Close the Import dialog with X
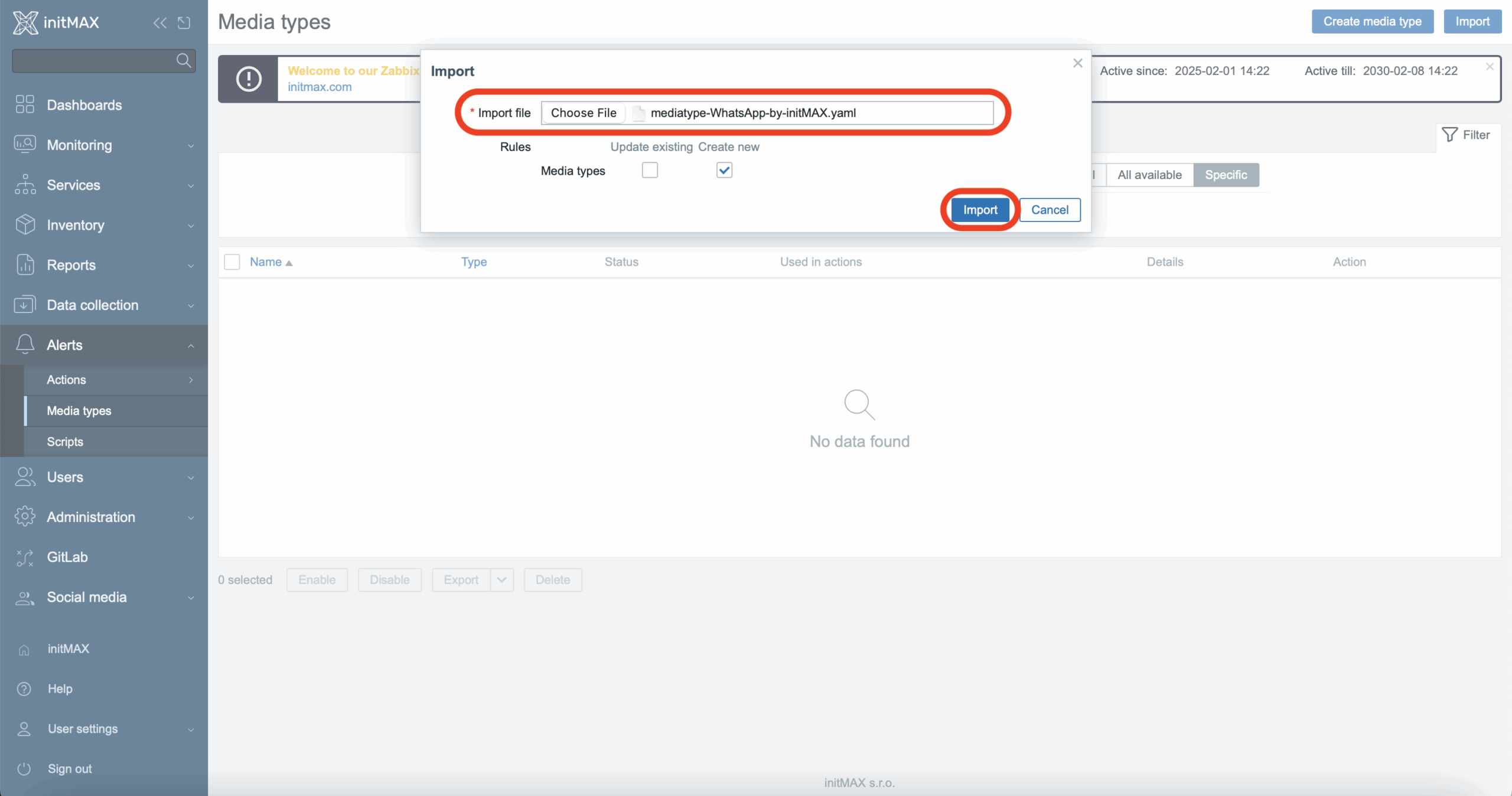This screenshot has width=1512, height=796. (x=1078, y=63)
